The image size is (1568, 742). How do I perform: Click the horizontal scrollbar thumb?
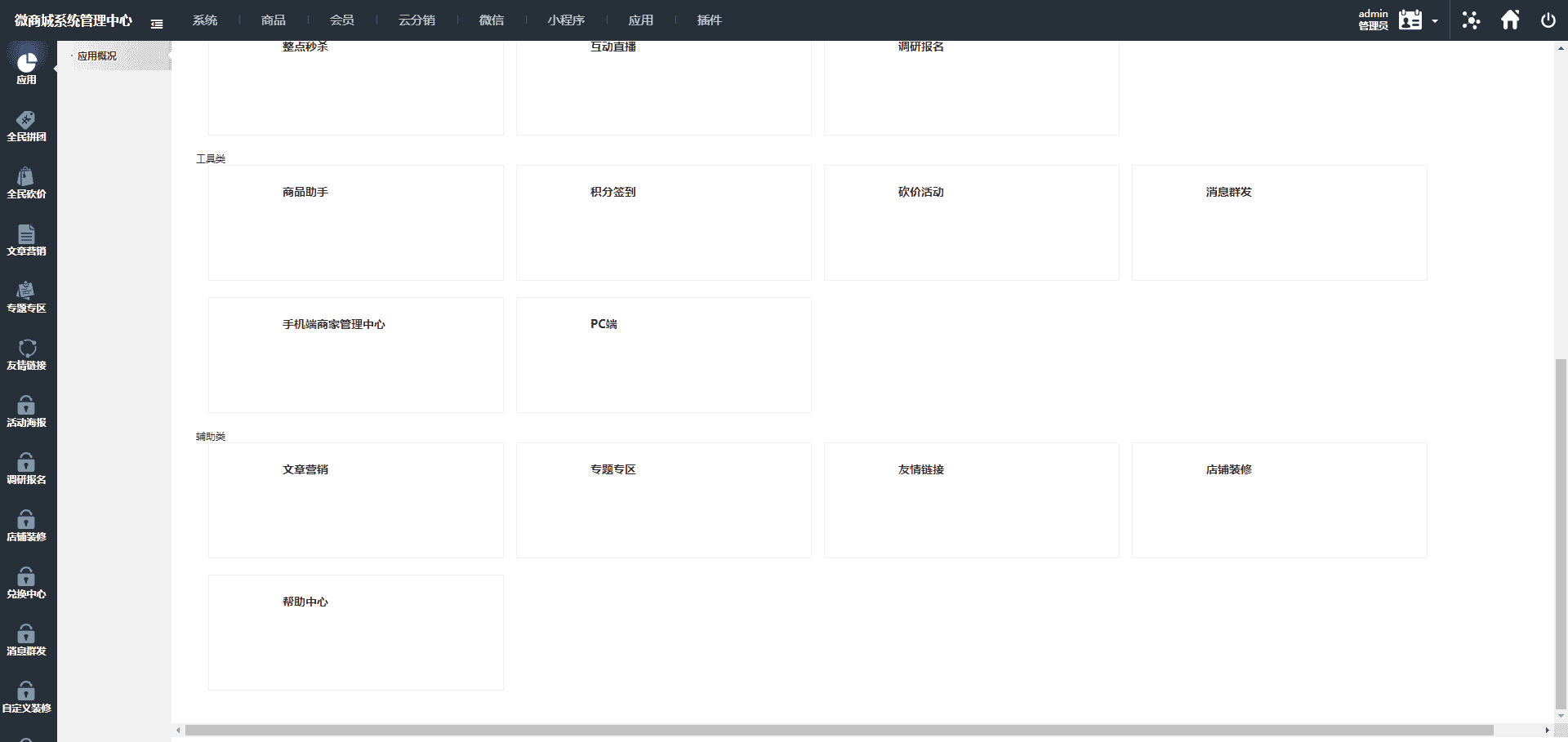click(x=840, y=731)
